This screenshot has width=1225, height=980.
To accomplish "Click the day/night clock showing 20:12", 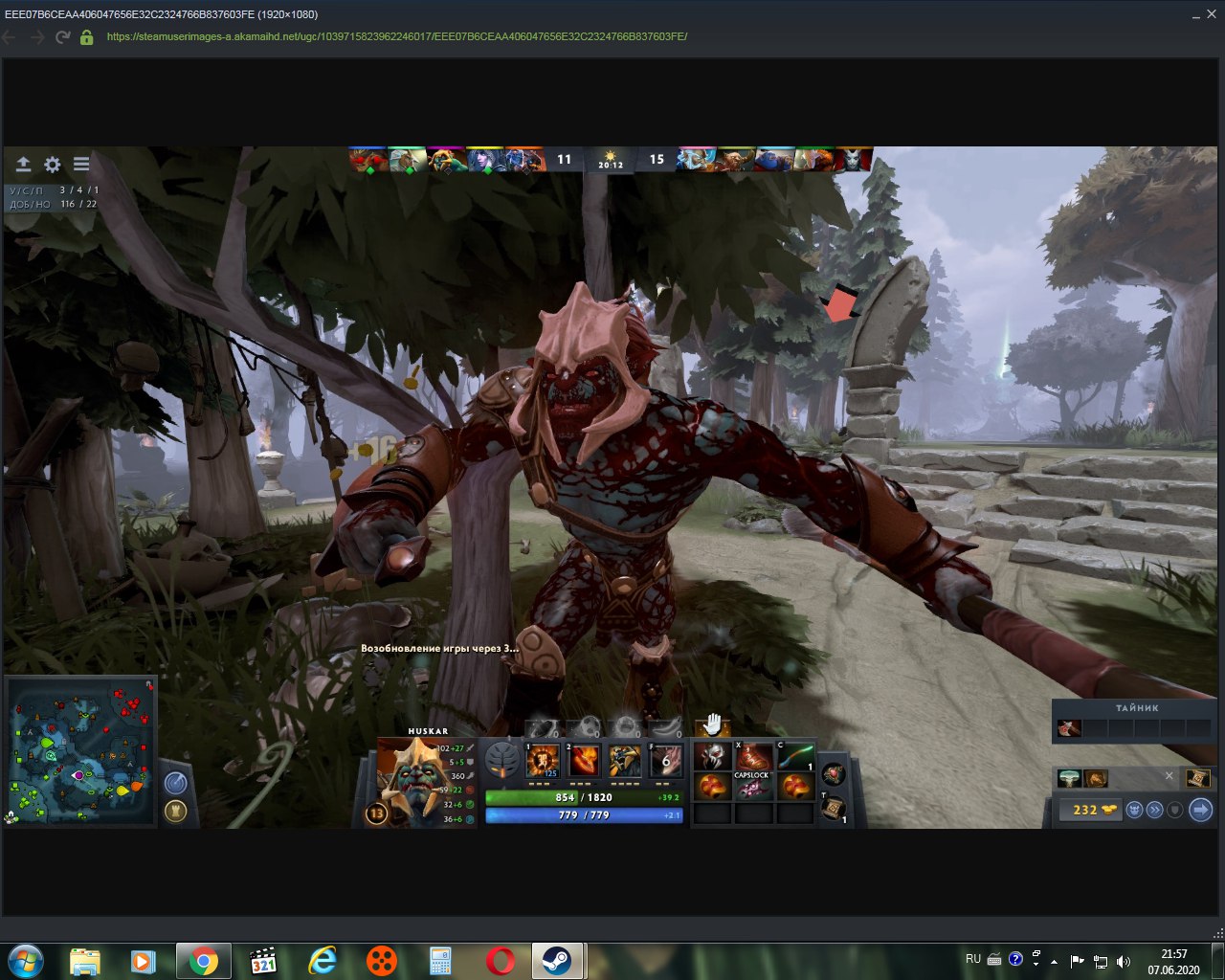I will pos(611,160).
